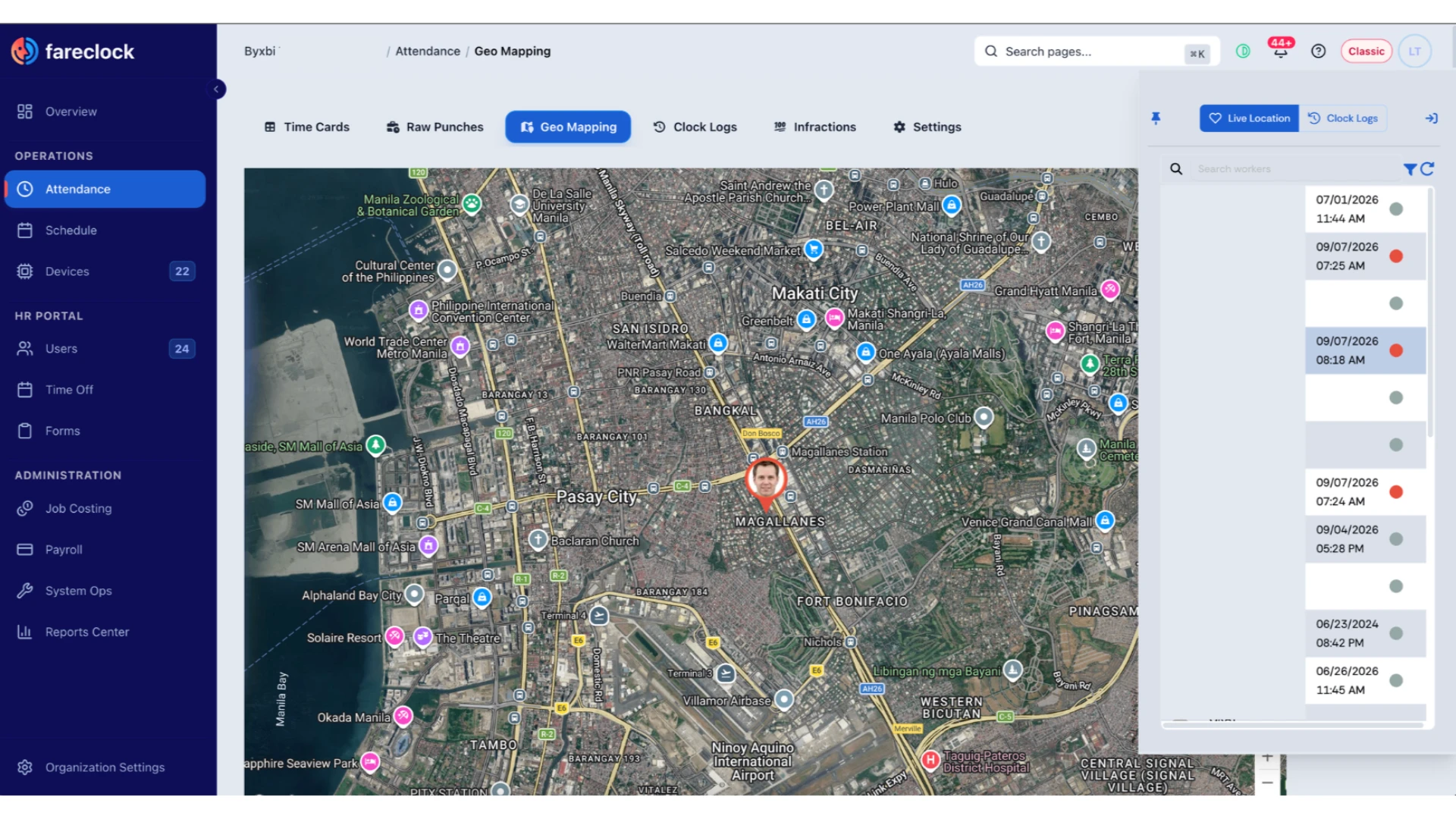Switch to the Raw Punches tab

coord(435,127)
